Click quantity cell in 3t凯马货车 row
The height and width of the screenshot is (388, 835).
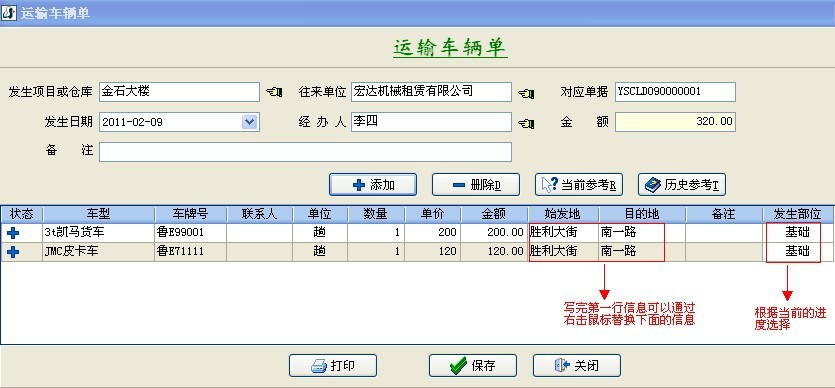point(376,233)
